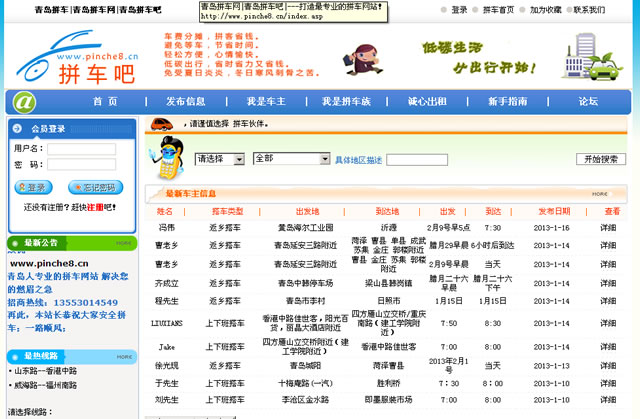The image size is (640, 419).
Task: Click the green @ icon in navigation bar
Action: 24,102
